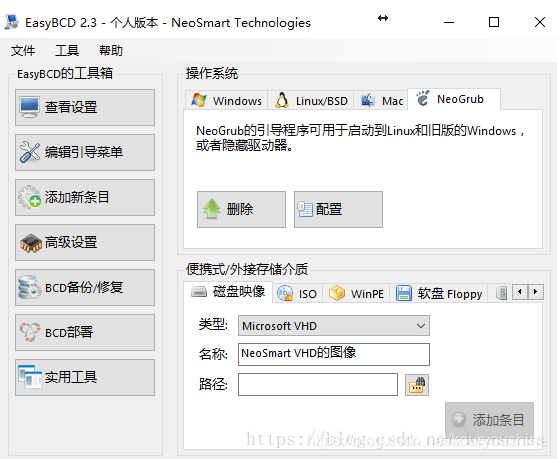This screenshot has width=557, height=459.
Task: Open the 工具 tools menu
Action: [x=67, y=50]
